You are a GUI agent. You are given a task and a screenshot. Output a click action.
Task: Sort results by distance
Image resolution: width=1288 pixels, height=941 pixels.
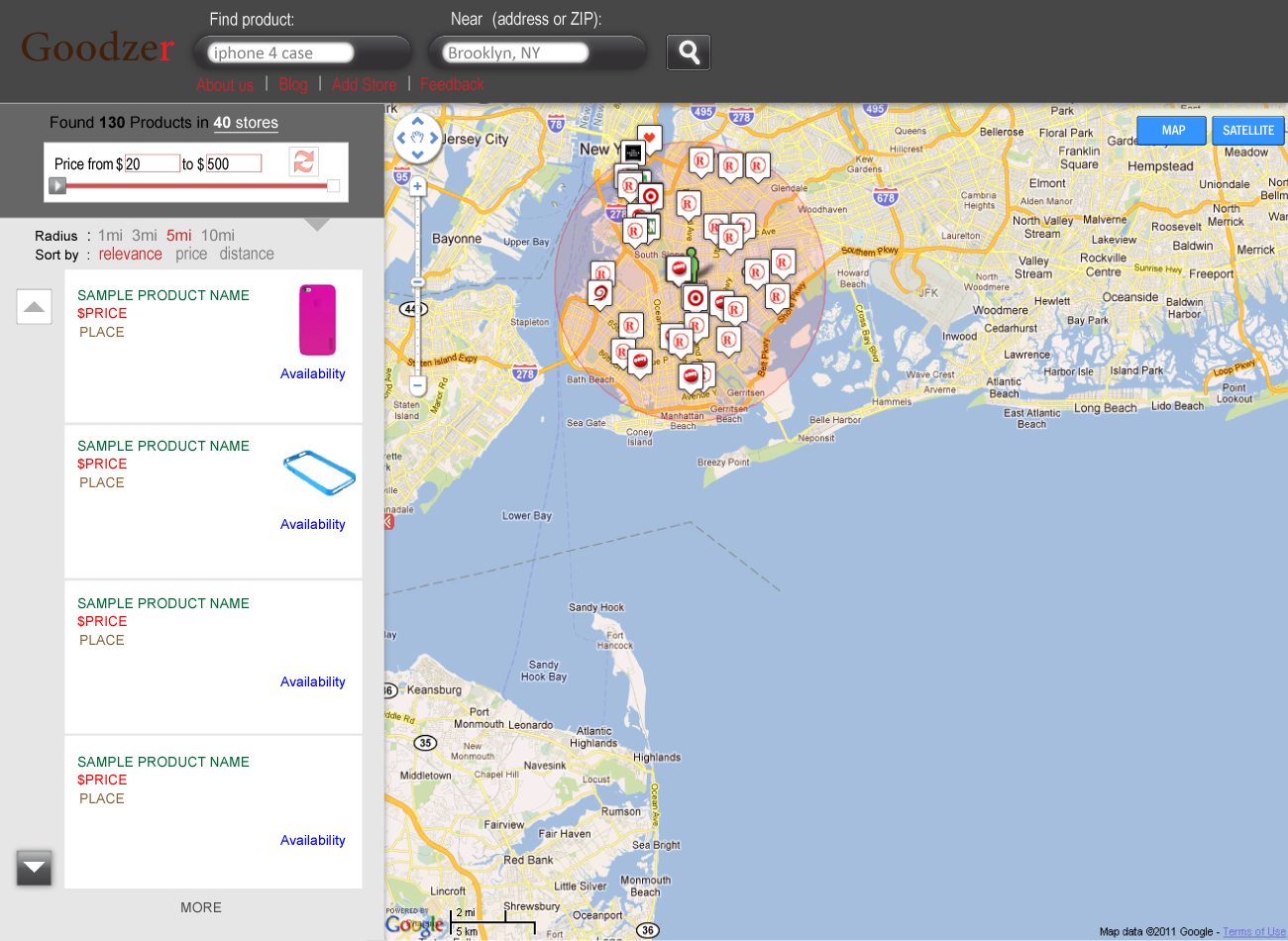pos(247,254)
